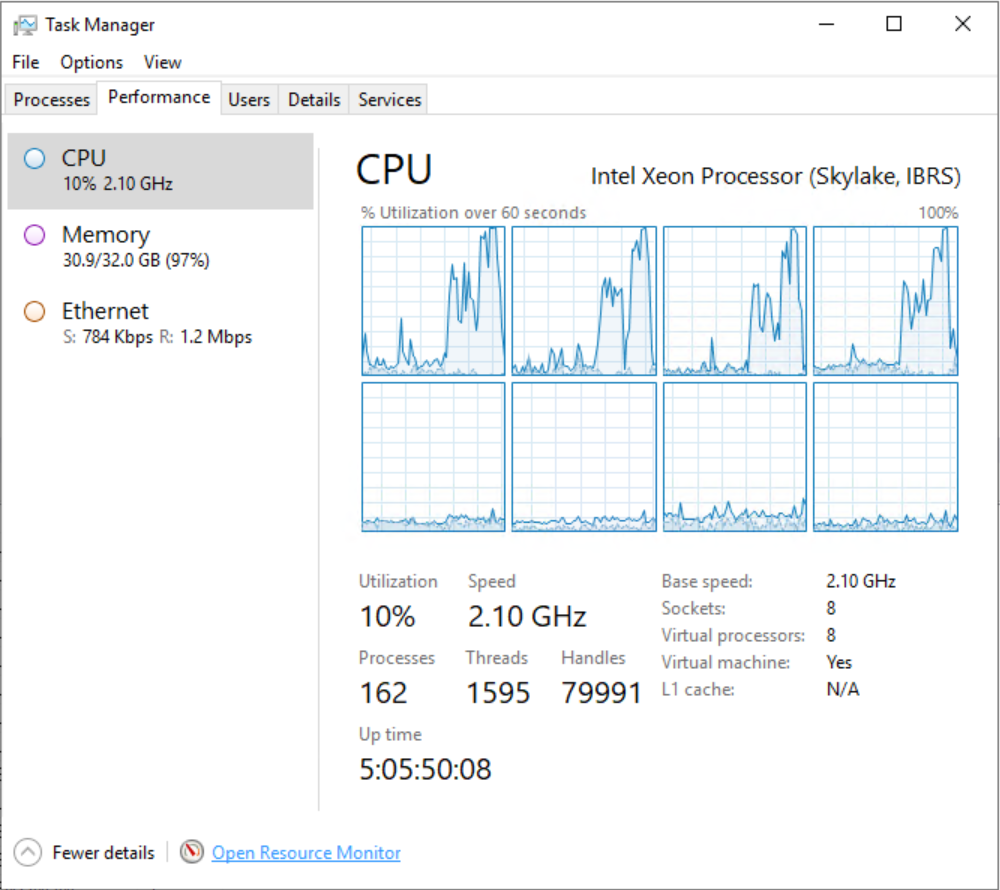The height and width of the screenshot is (890, 1000).
Task: Select the CPU blue circle icon
Action: pos(34,158)
